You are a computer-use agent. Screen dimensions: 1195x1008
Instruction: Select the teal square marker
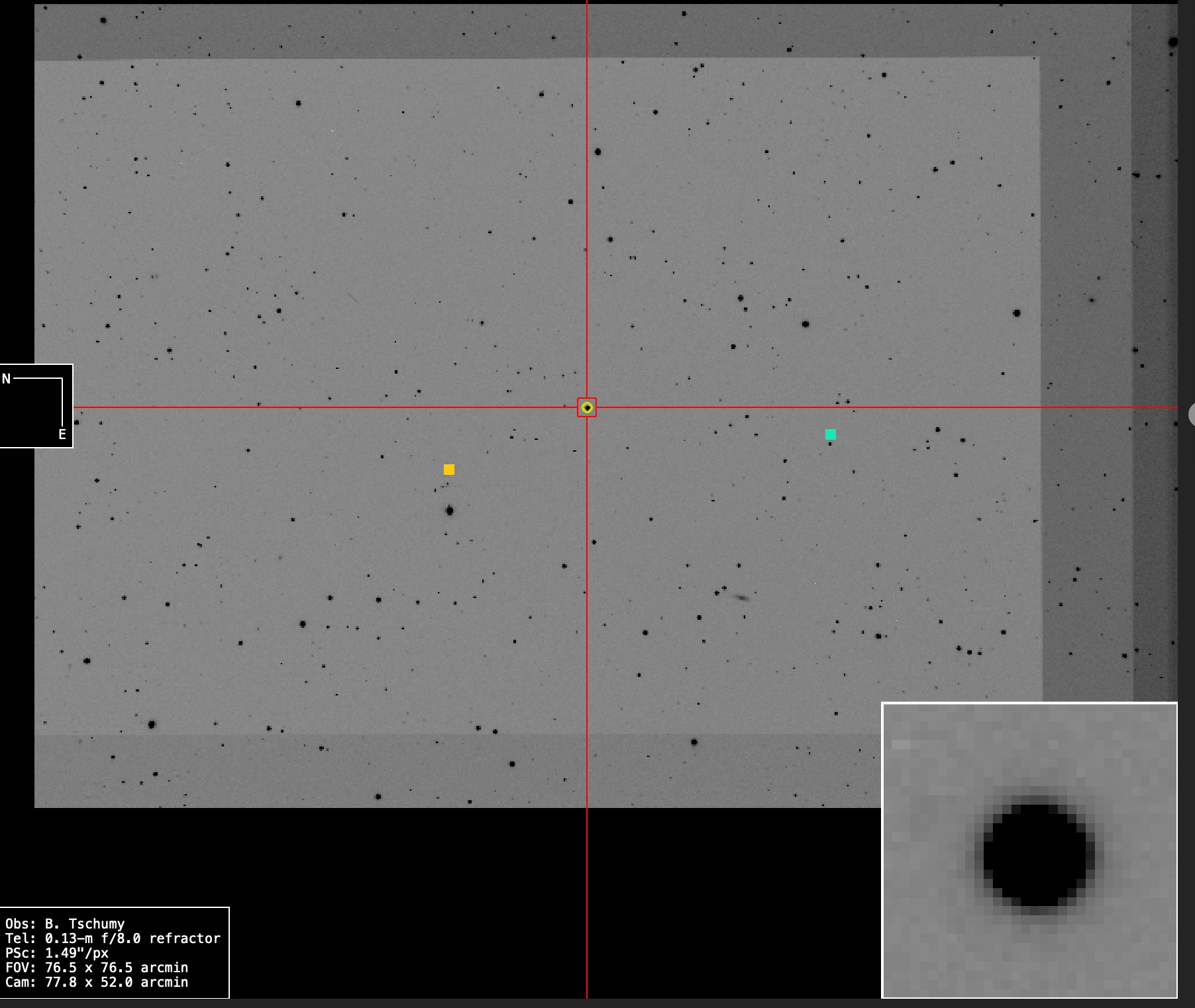click(831, 434)
